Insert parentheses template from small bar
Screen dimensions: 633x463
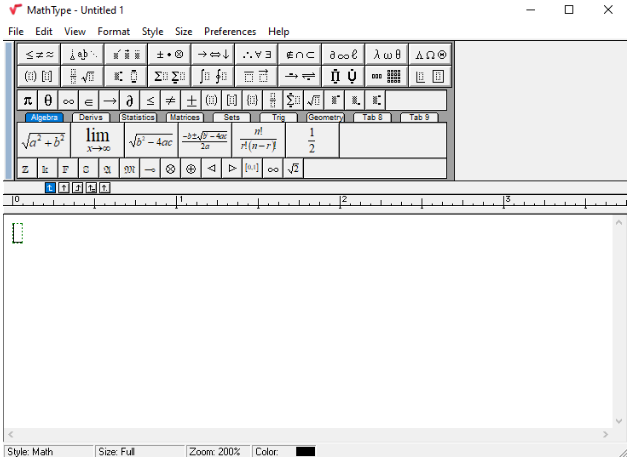212,100
